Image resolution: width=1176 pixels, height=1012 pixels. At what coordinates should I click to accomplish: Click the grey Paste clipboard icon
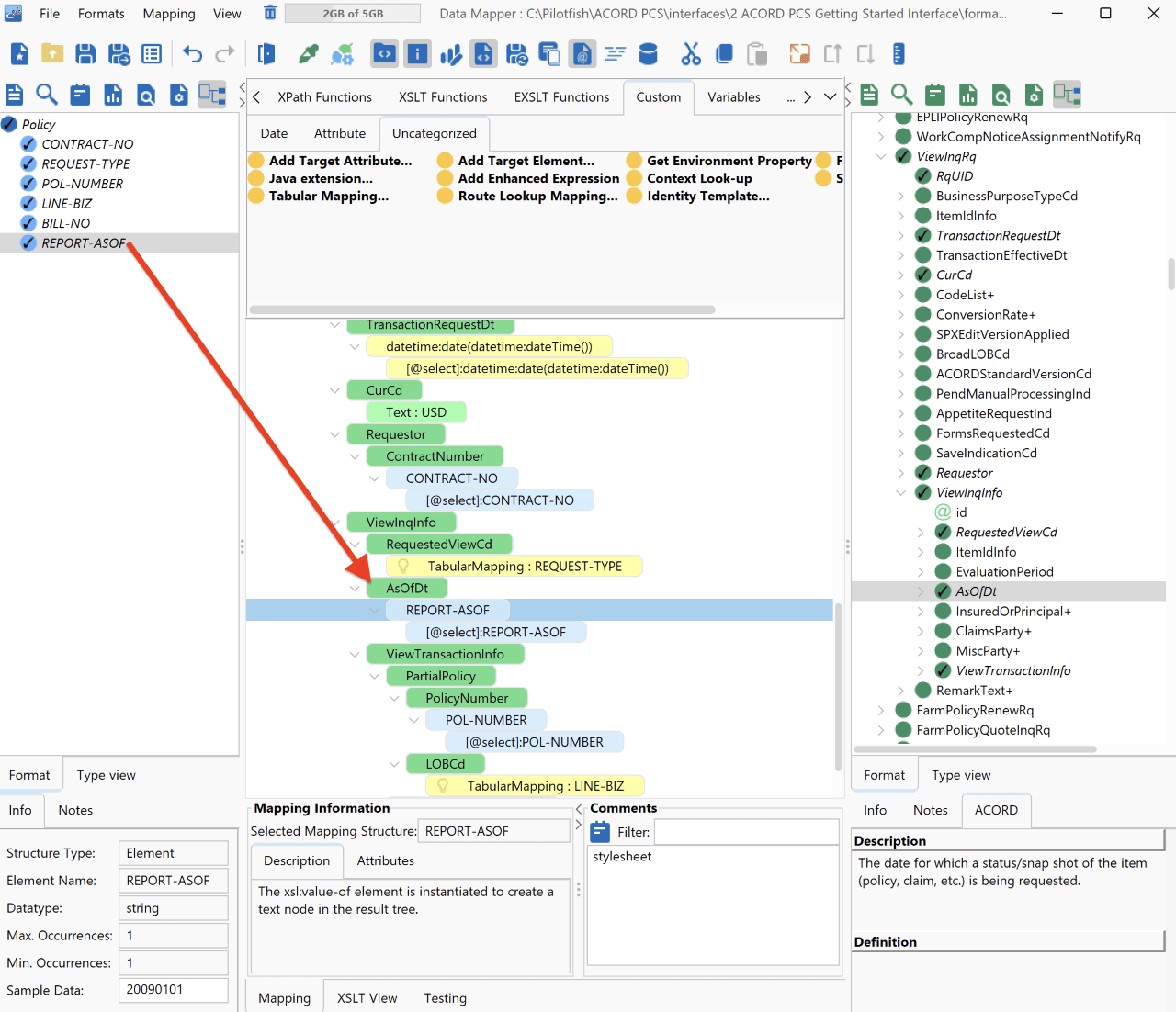click(757, 54)
